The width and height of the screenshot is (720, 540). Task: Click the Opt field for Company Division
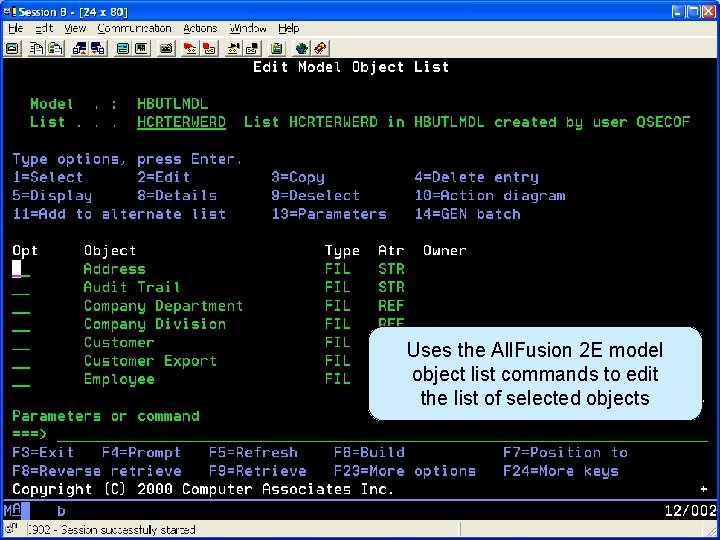click(21, 324)
